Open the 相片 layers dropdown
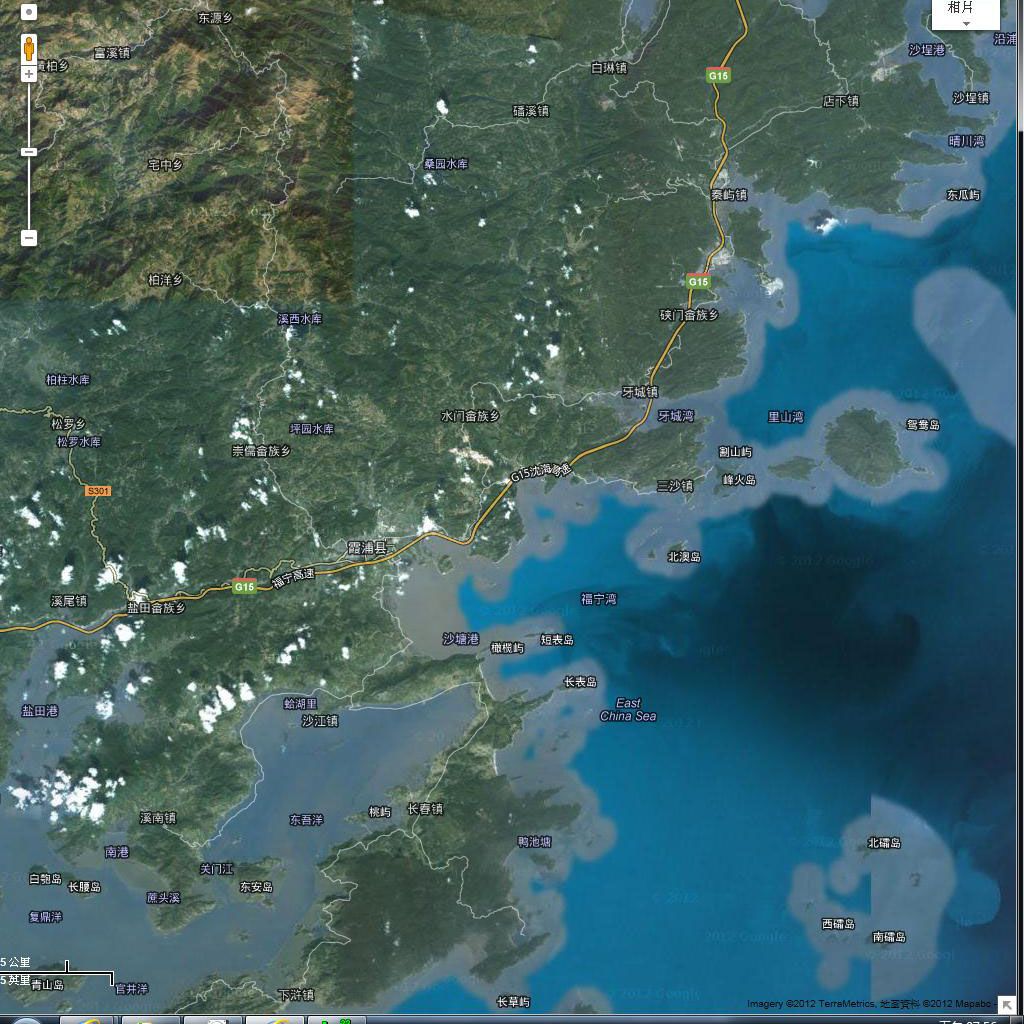The height and width of the screenshot is (1024, 1024). tap(965, 8)
